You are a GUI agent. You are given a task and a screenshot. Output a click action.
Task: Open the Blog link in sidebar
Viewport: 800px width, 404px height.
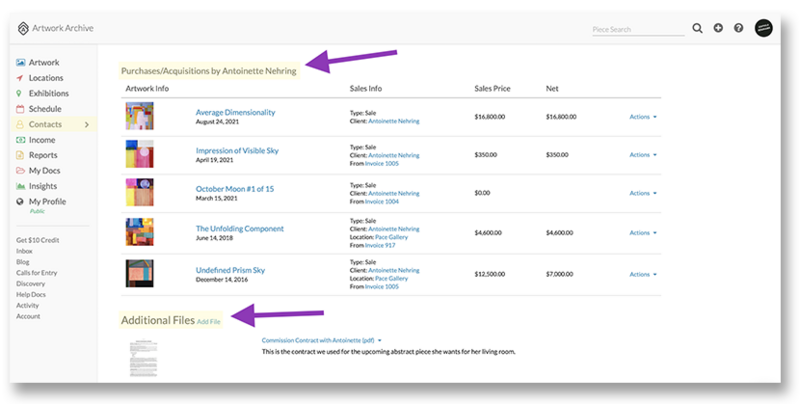pos(22,262)
